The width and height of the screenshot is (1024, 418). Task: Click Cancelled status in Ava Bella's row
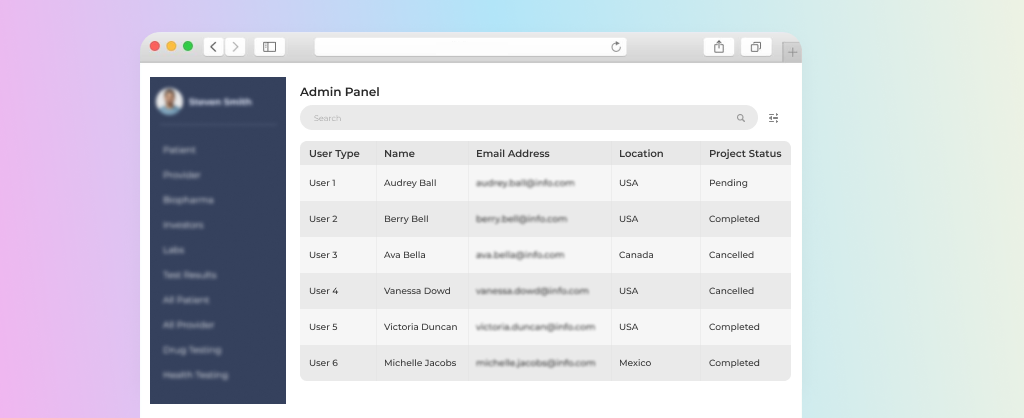pyautogui.click(x=731, y=255)
